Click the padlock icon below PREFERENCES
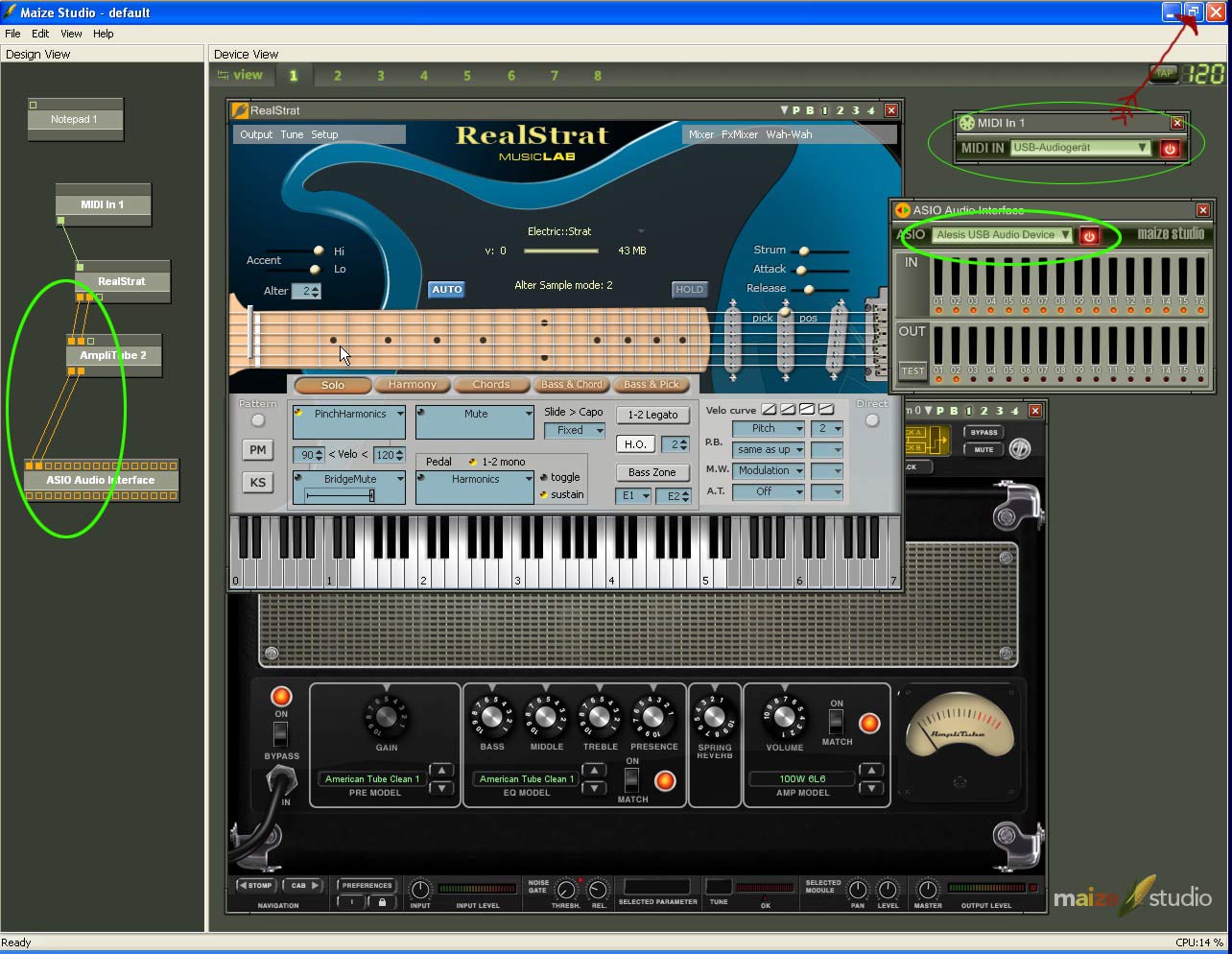The image size is (1232, 954). (382, 902)
